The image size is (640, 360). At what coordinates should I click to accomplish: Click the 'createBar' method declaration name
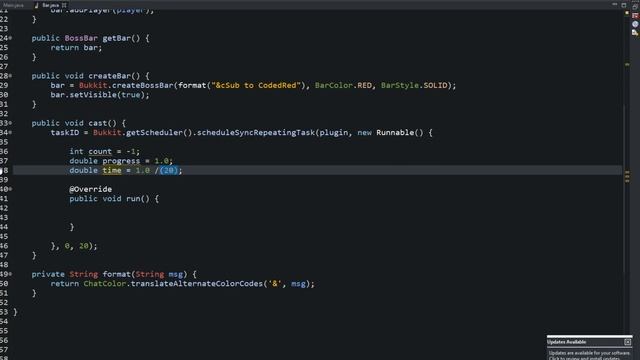[x=109, y=76]
